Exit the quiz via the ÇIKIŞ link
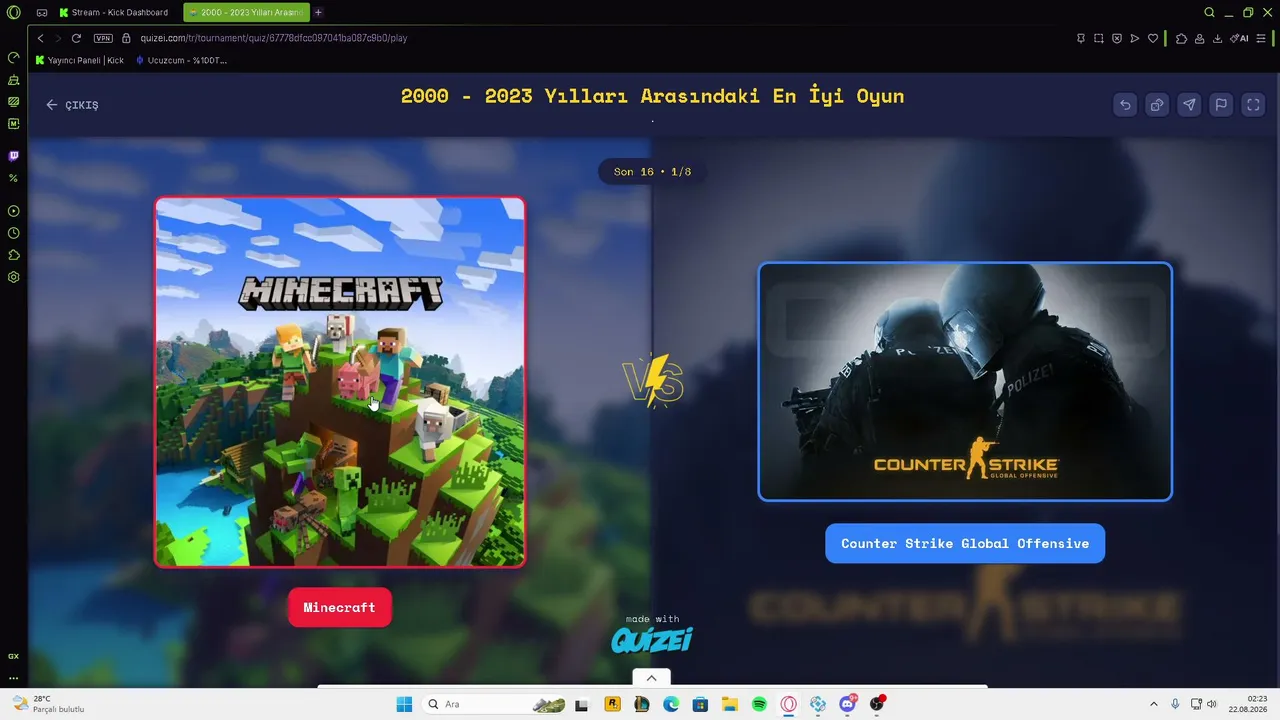 click(72, 105)
